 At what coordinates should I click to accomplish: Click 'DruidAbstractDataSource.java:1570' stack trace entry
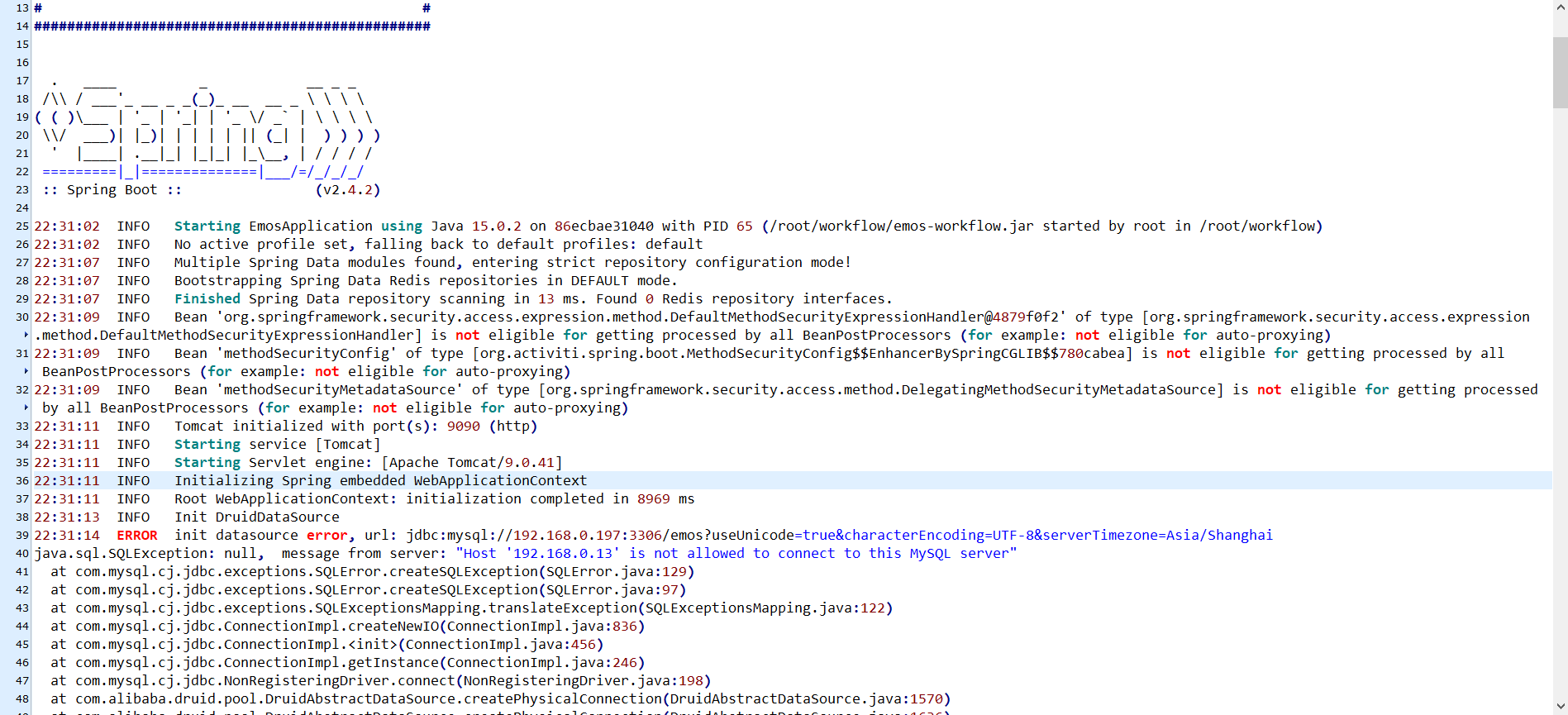click(x=807, y=699)
